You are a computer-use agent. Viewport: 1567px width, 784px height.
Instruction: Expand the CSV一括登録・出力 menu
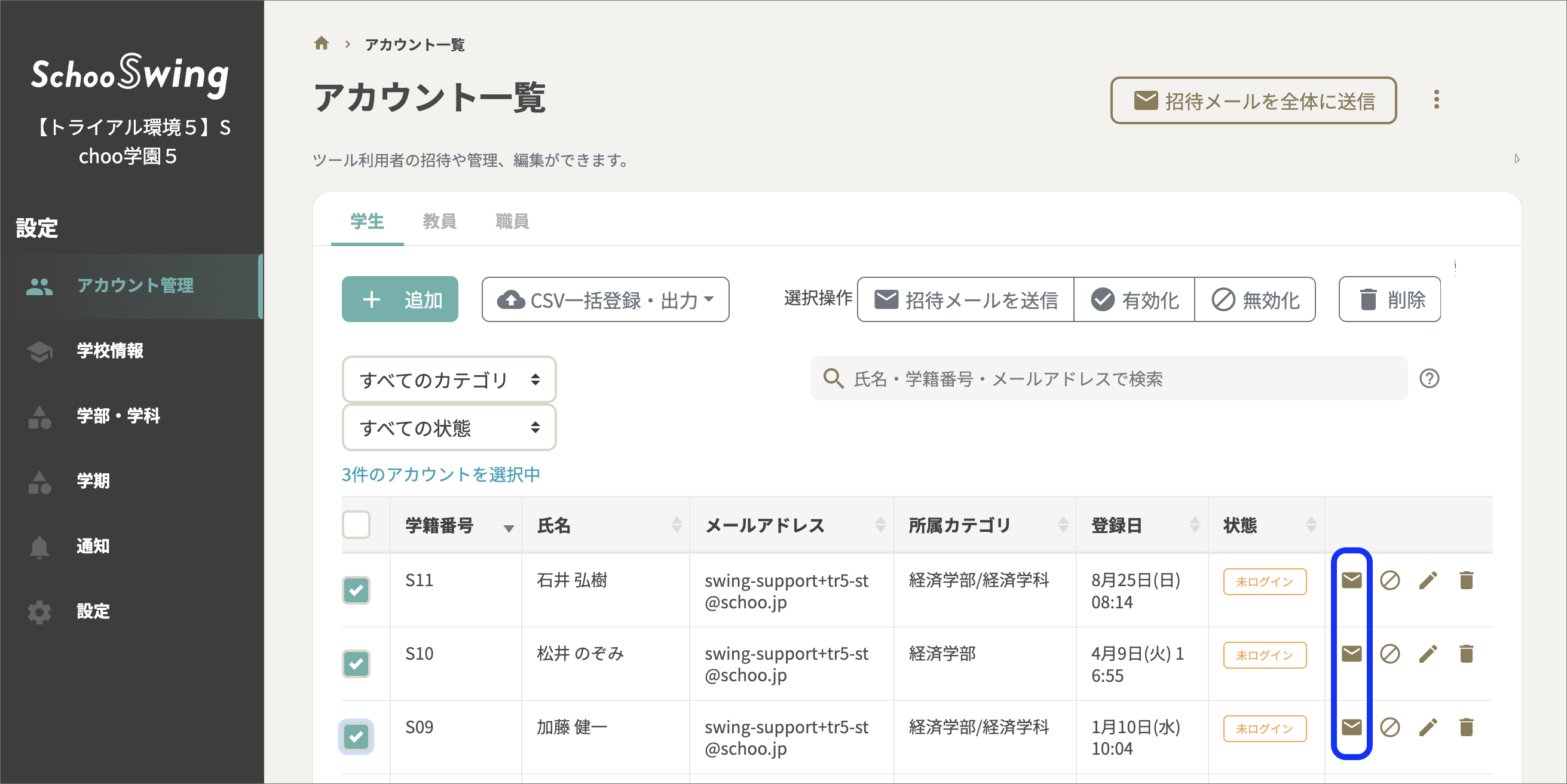(x=605, y=299)
